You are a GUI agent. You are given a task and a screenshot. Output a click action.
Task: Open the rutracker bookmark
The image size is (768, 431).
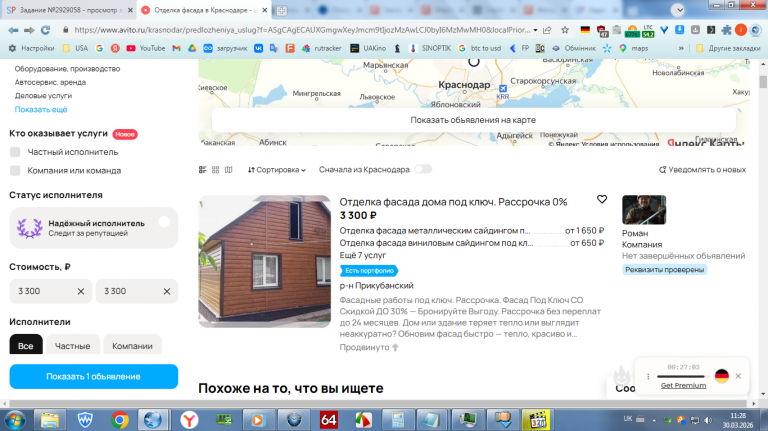321,48
